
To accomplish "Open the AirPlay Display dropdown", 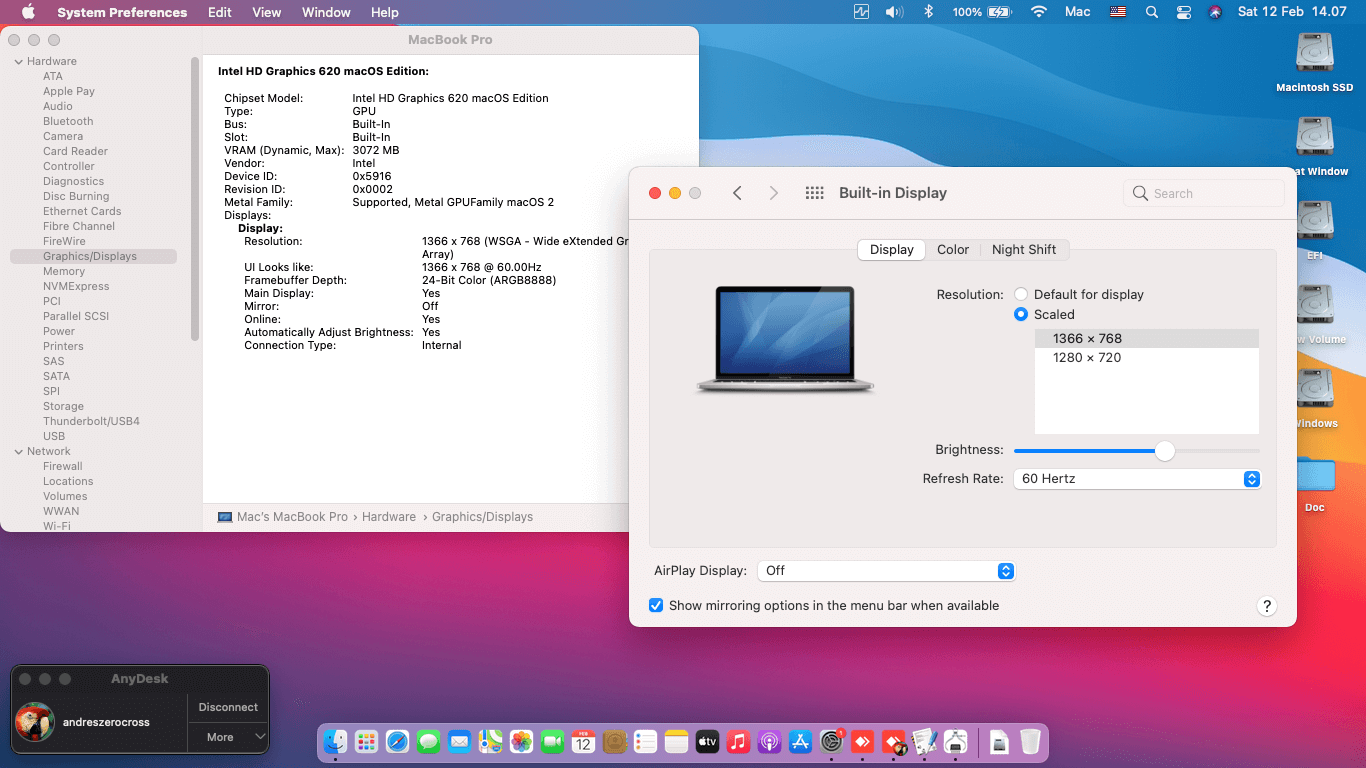I will pyautogui.click(x=887, y=571).
